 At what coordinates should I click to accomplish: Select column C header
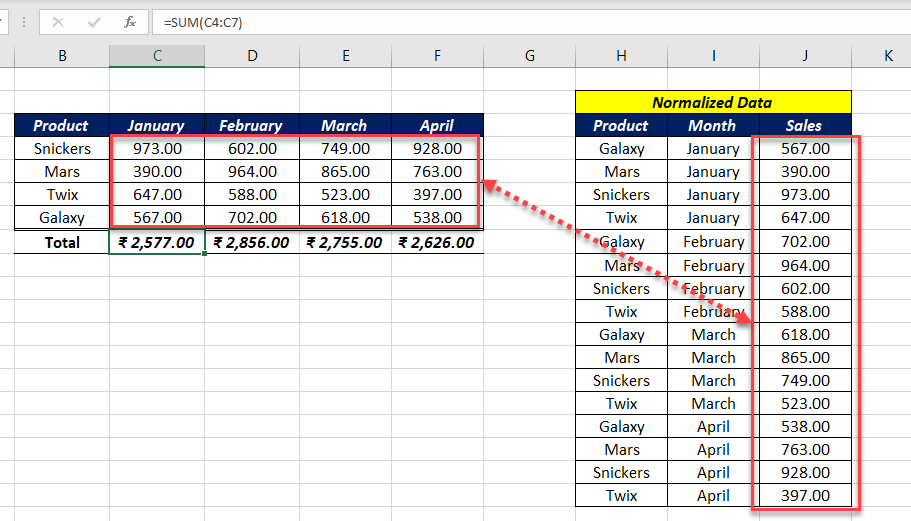click(157, 56)
